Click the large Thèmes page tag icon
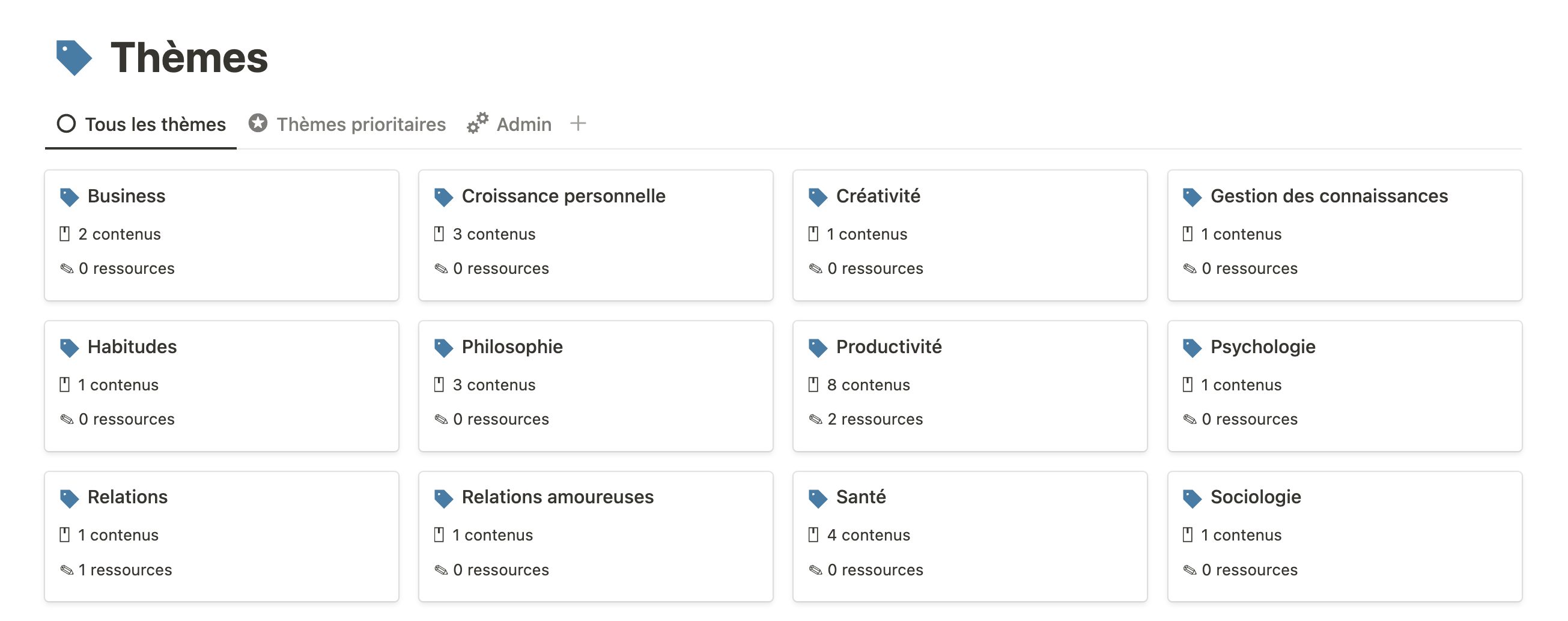Viewport: 1568px width, 621px height. point(74,58)
